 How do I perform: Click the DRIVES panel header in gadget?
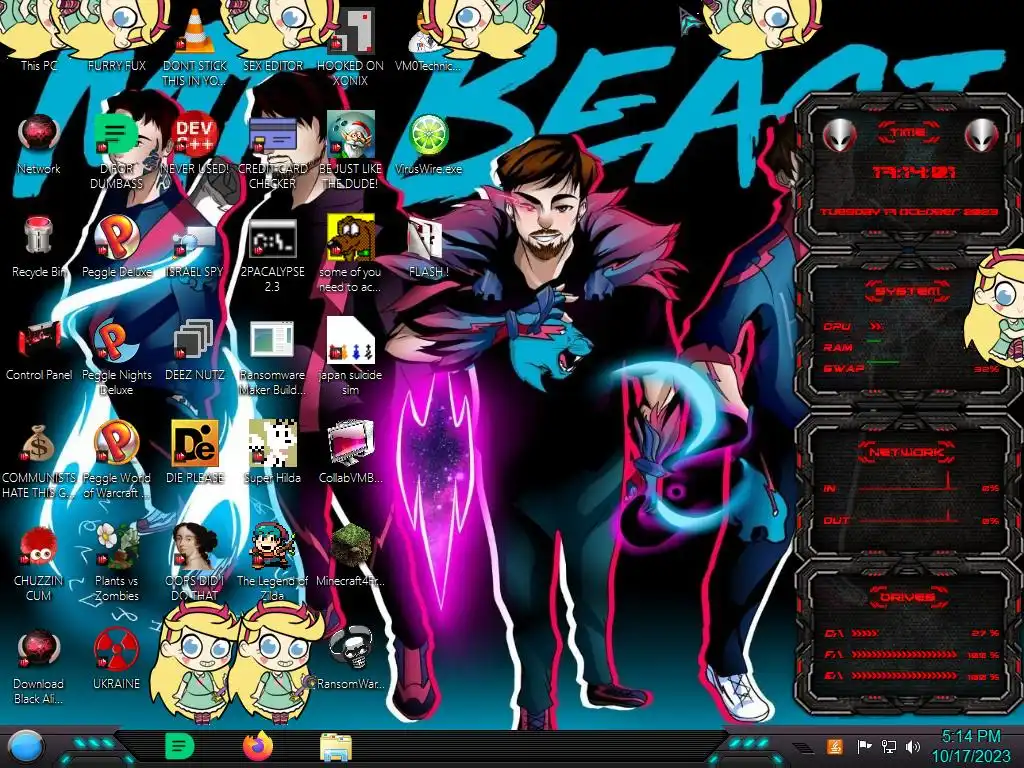click(x=907, y=596)
